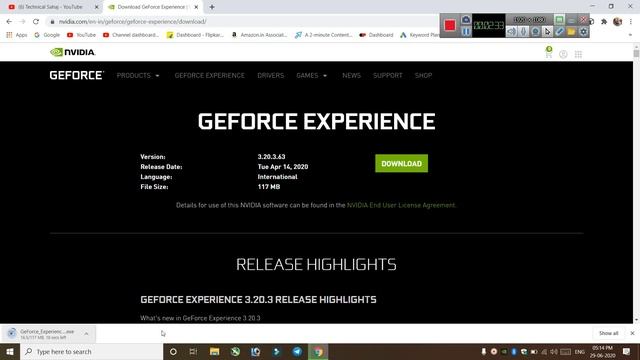This screenshot has width=640, height=360.
Task: Take a screenshot with the recorder camera icon
Action: coord(466,20)
